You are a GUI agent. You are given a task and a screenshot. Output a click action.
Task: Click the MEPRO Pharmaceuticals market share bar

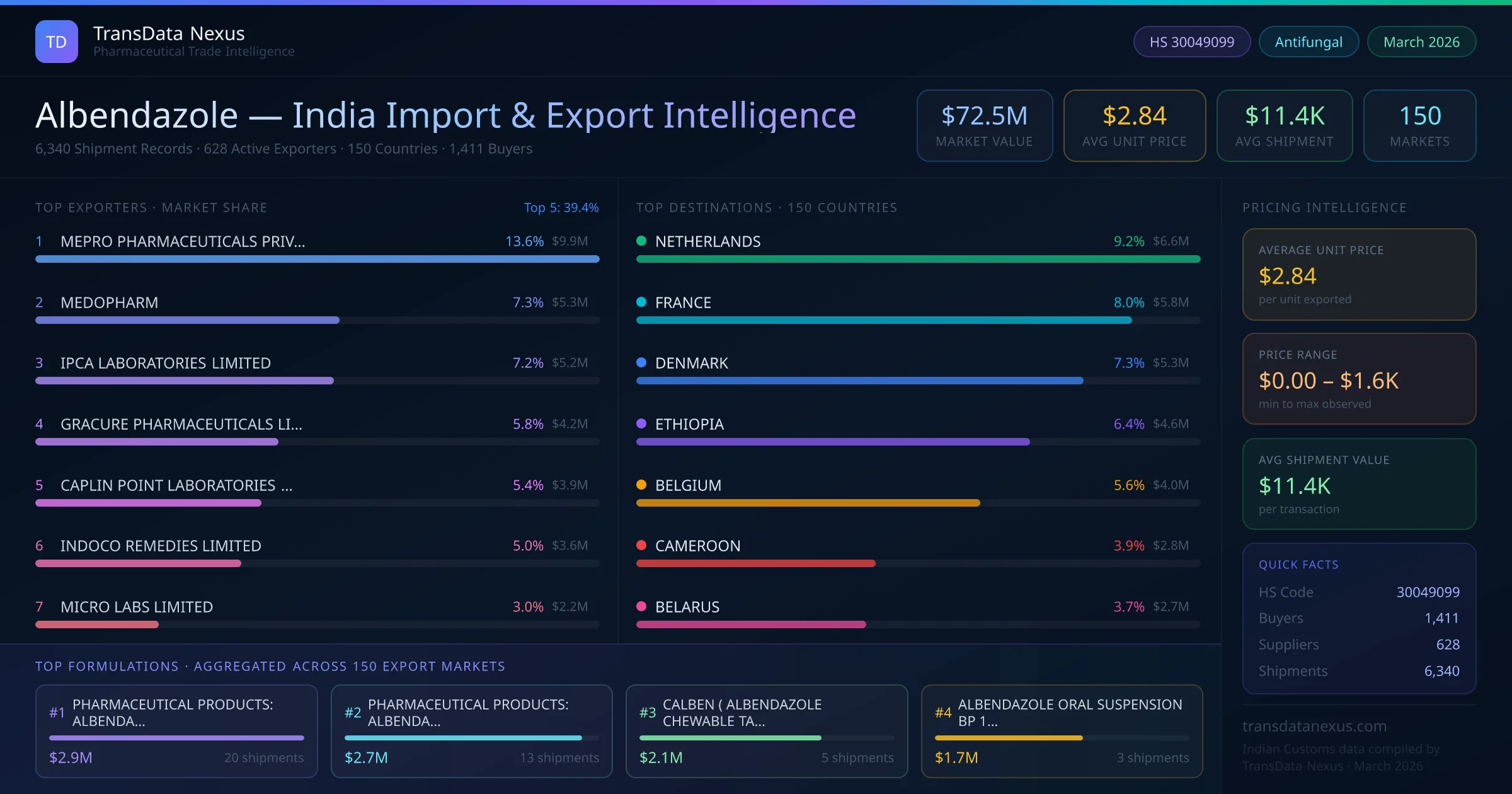317,259
